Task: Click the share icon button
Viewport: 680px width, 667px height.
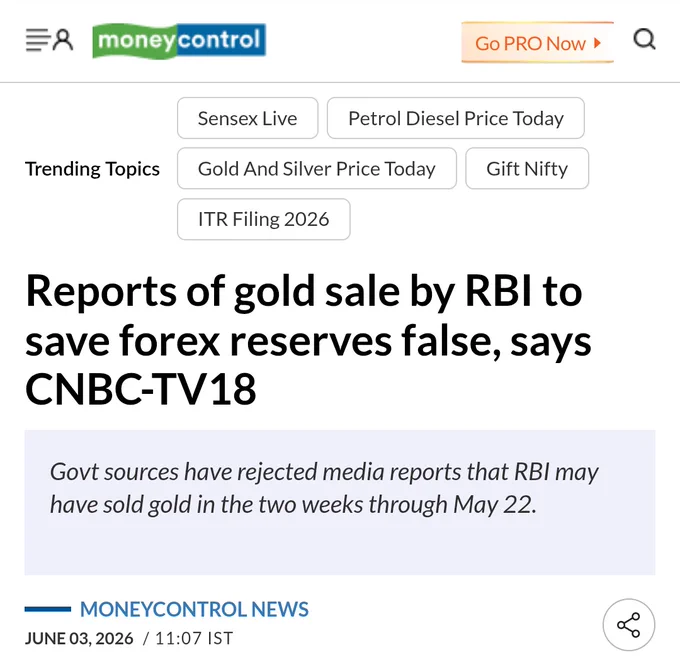Action: pos(628,624)
